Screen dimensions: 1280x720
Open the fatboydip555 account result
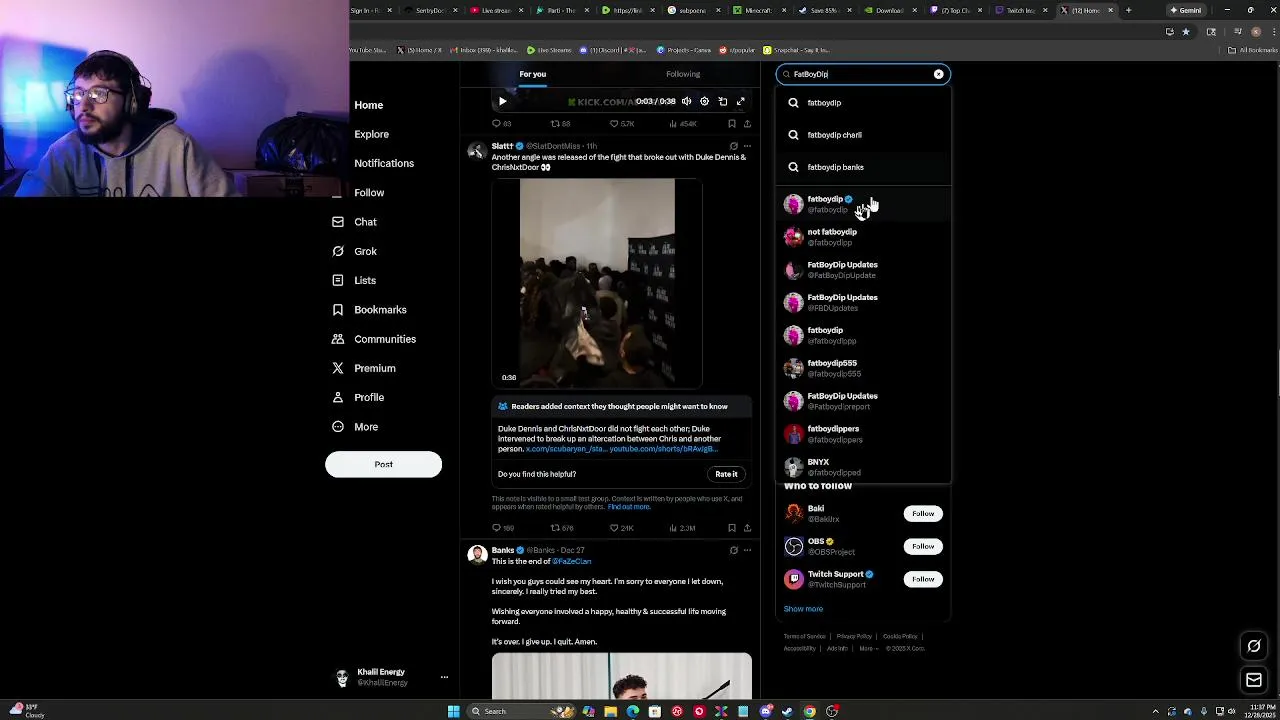click(863, 368)
